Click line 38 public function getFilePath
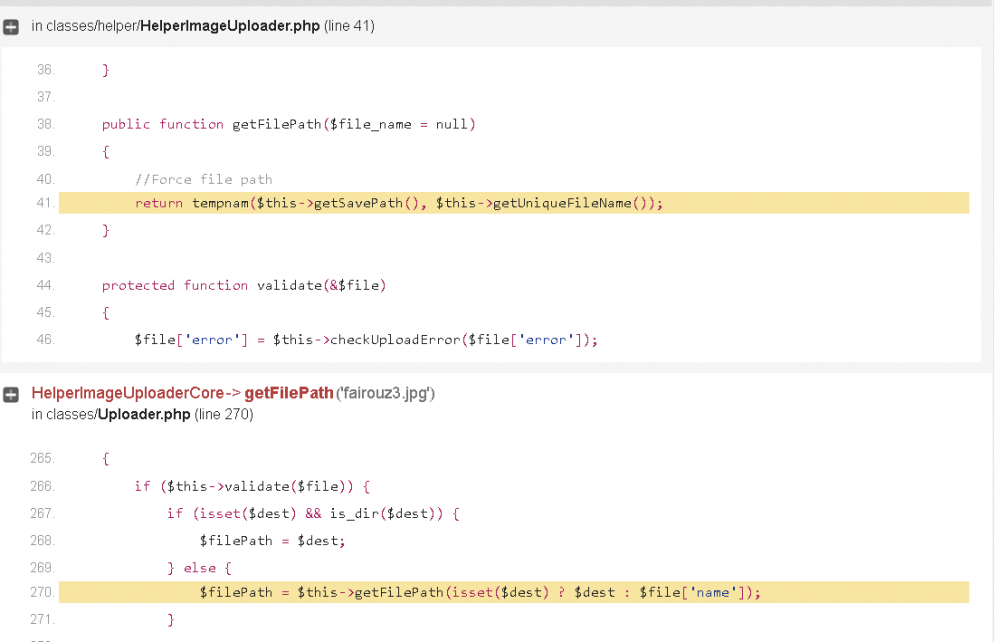The height and width of the screenshot is (642, 1000). click(x=289, y=124)
